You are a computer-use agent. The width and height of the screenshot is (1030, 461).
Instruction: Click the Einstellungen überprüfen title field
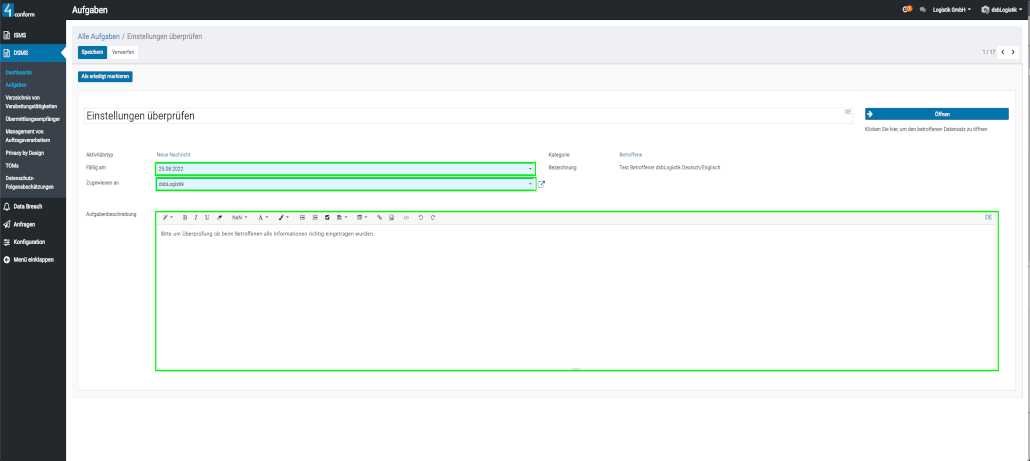(x=460, y=116)
